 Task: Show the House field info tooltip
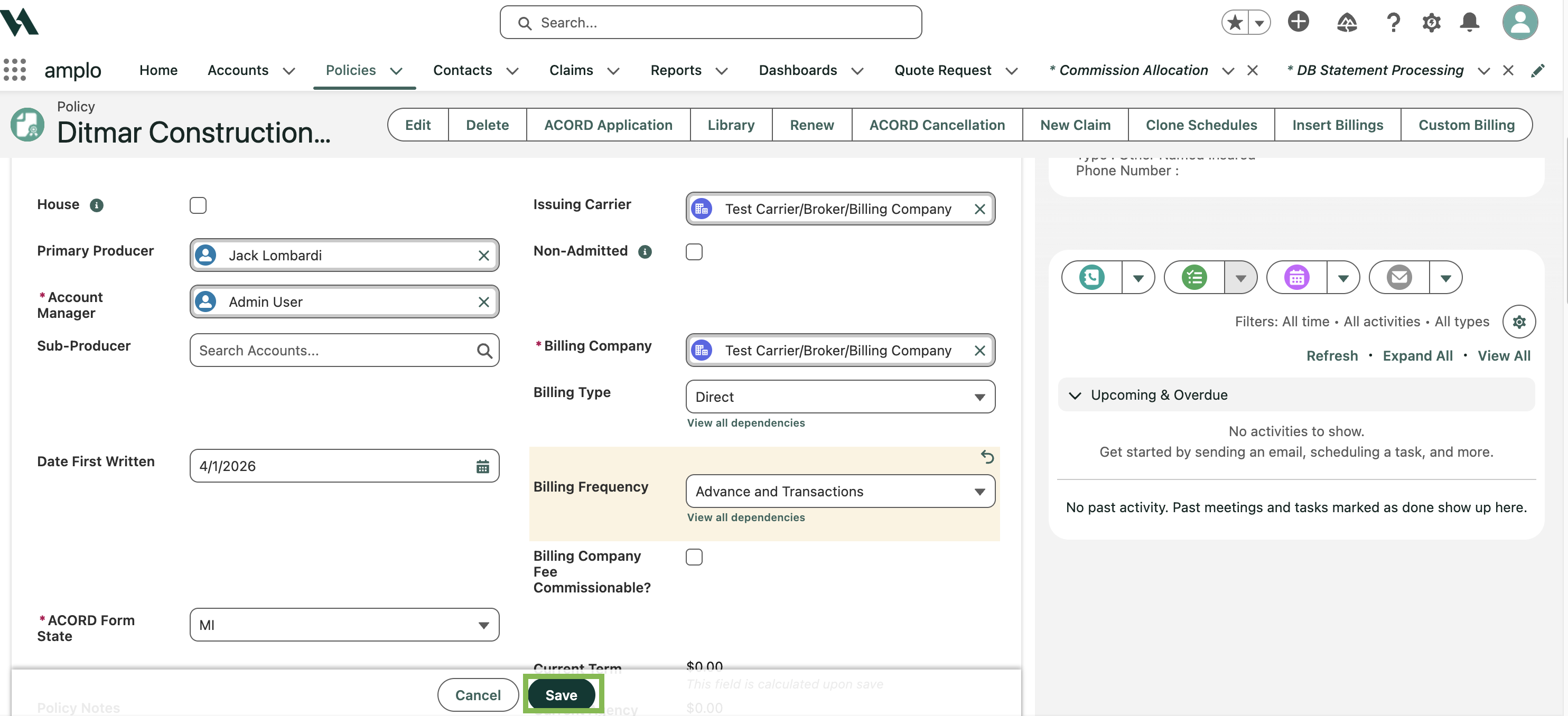coord(96,205)
